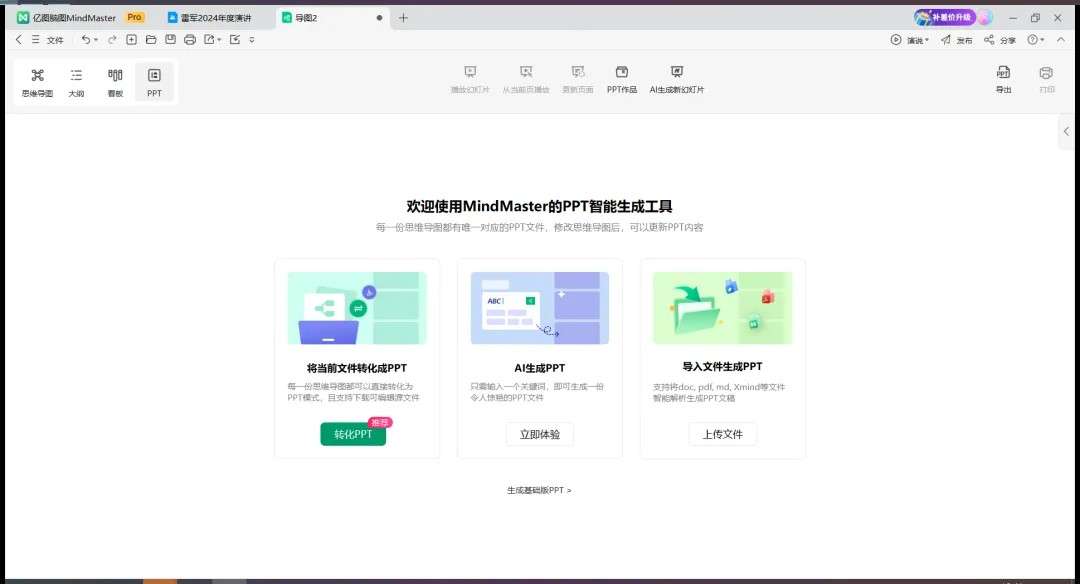Click the save icon in the quick toolbar
The image size is (1080, 584).
click(170, 40)
